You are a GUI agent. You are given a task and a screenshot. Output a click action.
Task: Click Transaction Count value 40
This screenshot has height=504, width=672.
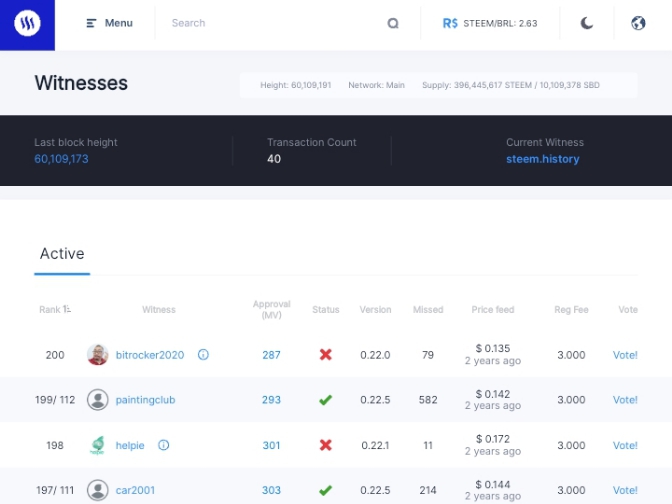point(274,159)
